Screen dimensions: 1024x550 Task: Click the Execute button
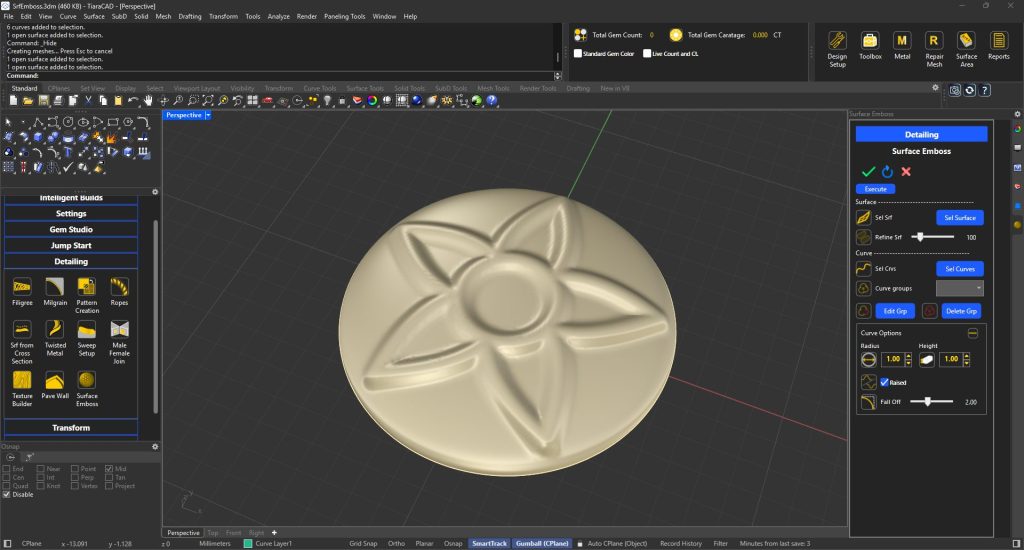(x=875, y=189)
